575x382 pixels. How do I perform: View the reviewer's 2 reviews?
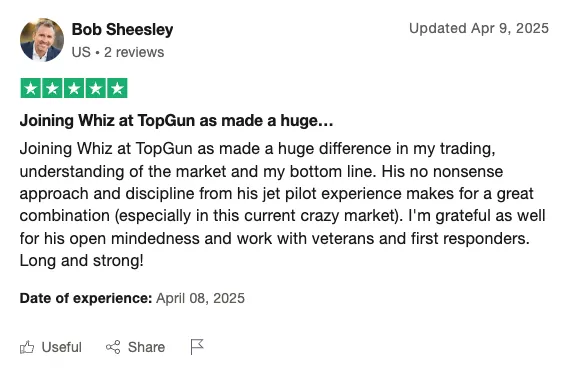(x=134, y=52)
